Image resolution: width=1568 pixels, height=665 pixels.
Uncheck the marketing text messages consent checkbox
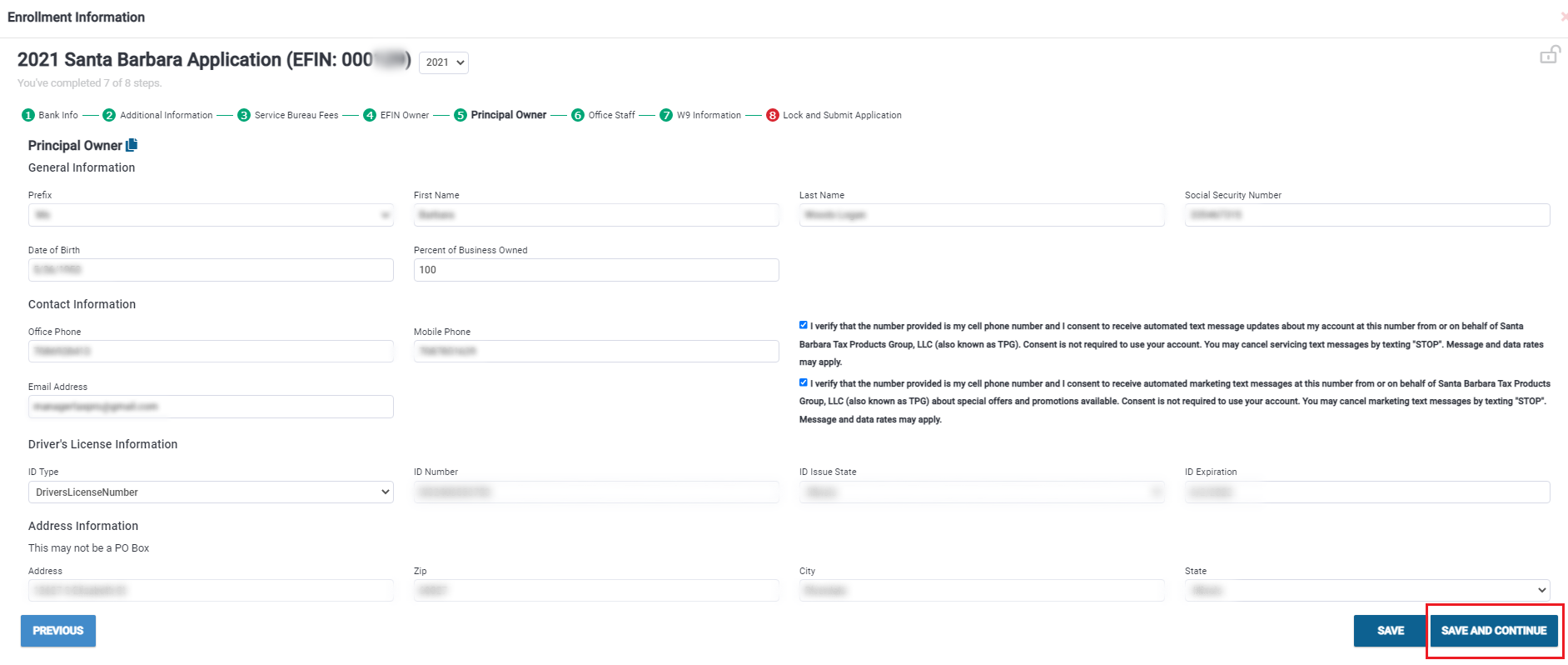(x=804, y=382)
